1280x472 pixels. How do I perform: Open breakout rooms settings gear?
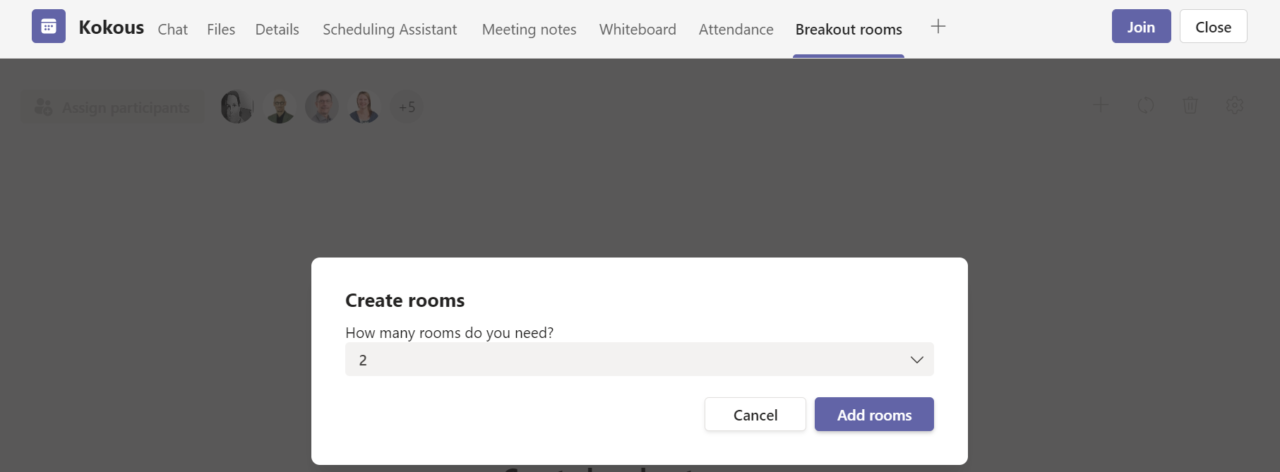1235,105
